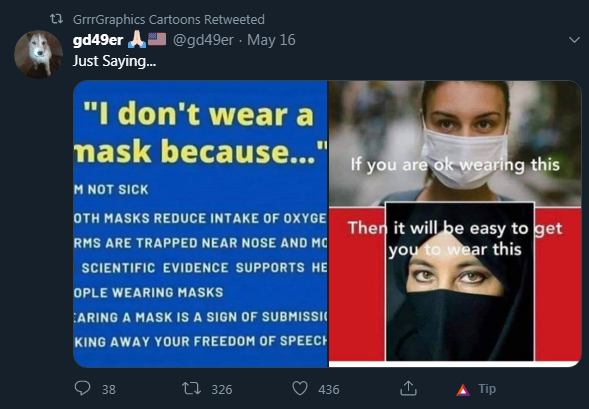Open the gd49er dog profile avatar
The image size is (589, 409).
[x=38, y=54]
